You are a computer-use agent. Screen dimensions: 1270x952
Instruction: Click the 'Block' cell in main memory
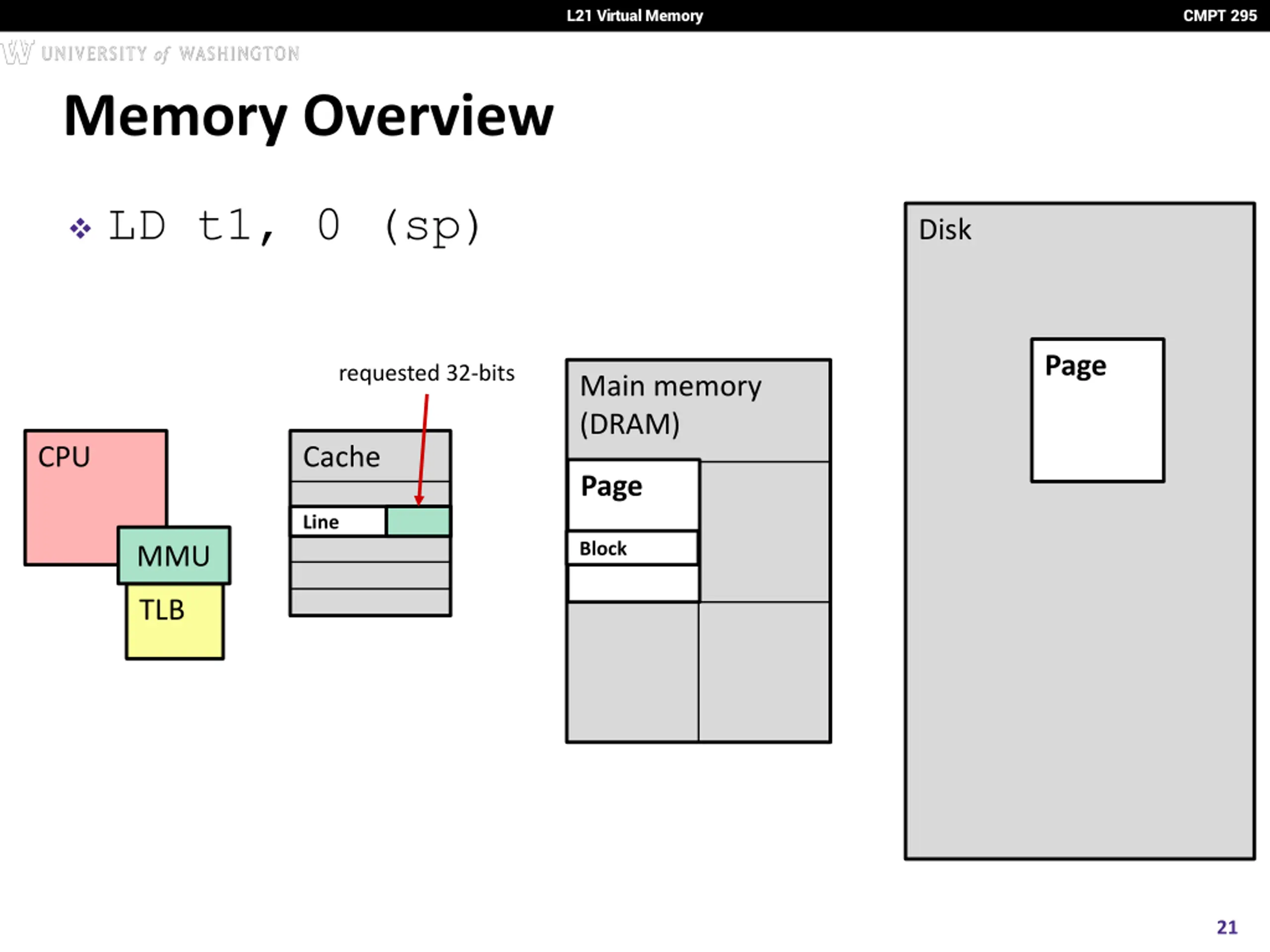pos(633,548)
